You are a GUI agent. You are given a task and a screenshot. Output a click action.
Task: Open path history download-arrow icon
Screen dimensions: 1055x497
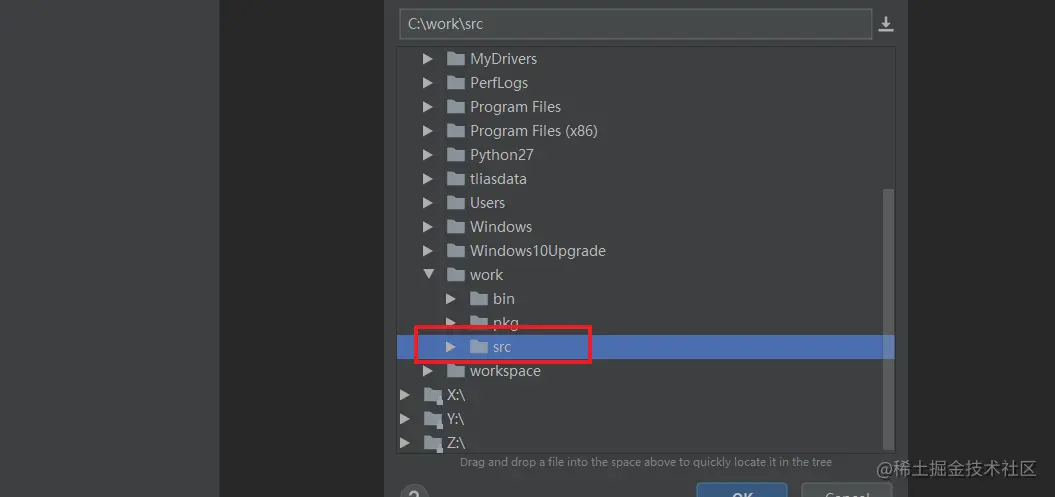886,24
